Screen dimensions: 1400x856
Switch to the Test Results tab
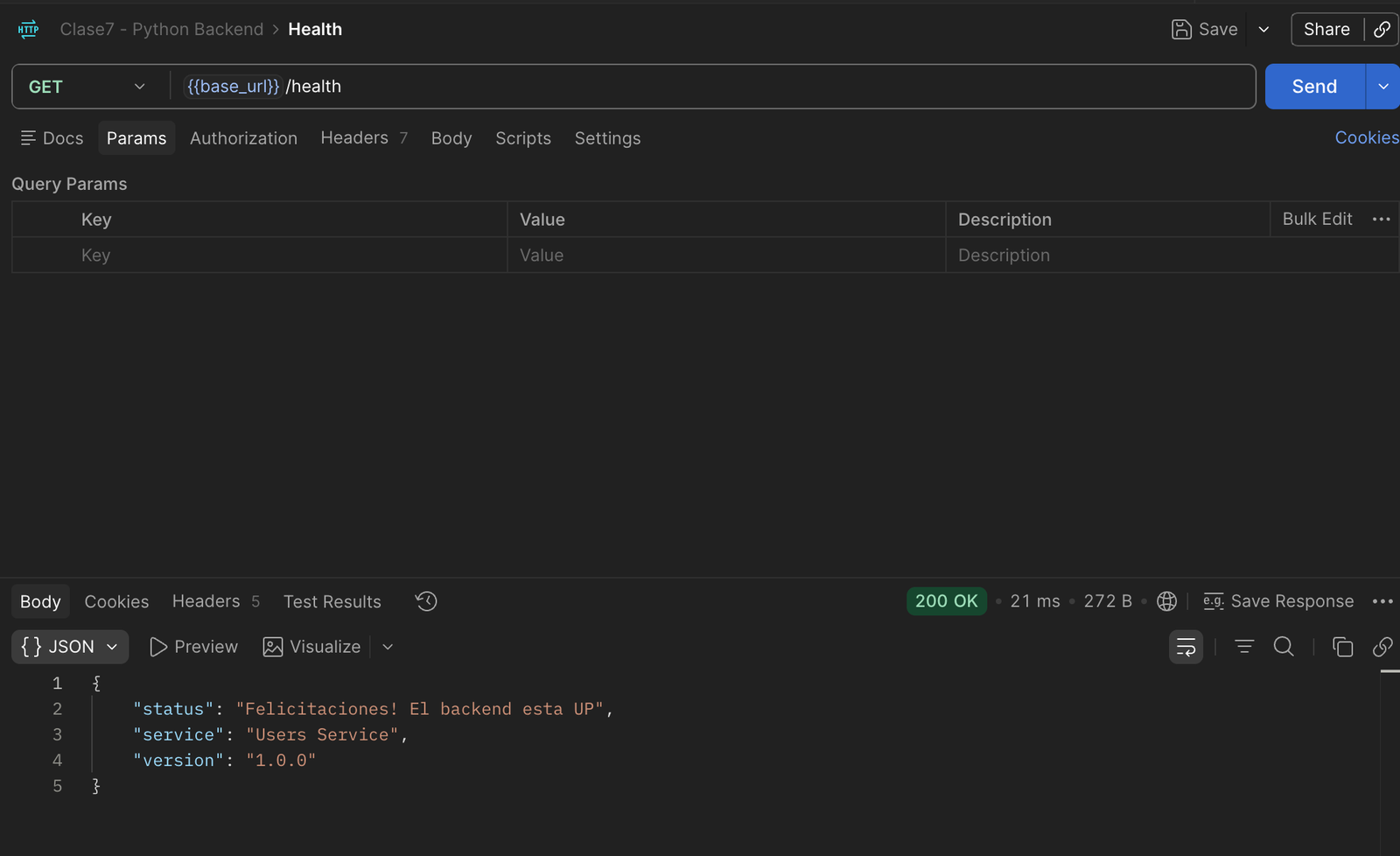(332, 601)
